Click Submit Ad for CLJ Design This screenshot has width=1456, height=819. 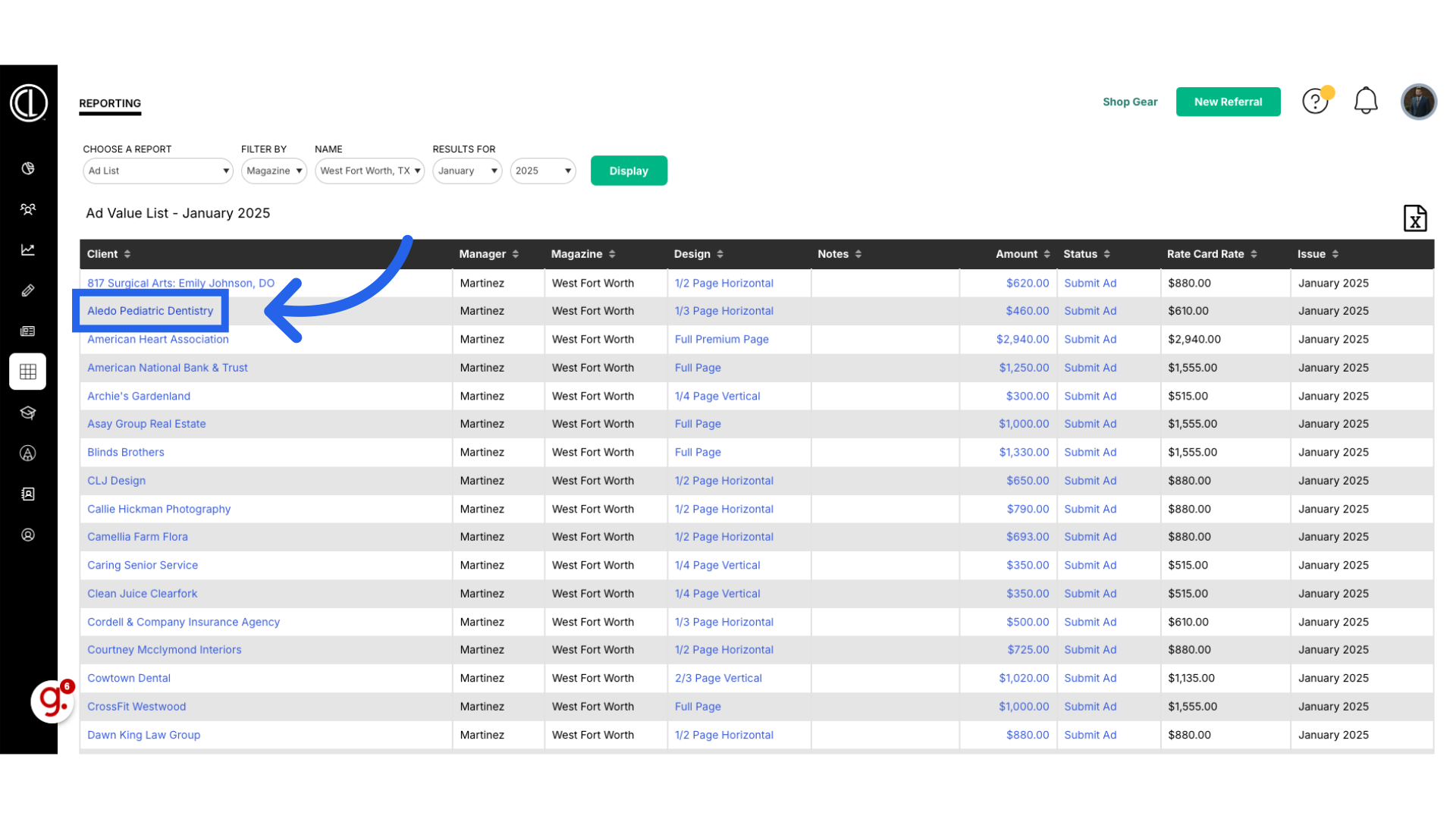coord(1090,481)
